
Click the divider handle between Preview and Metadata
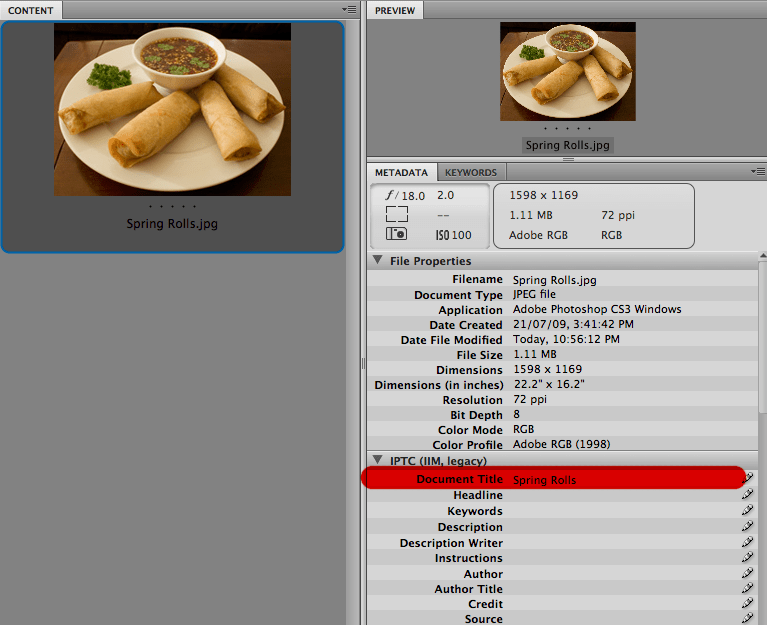(568, 159)
